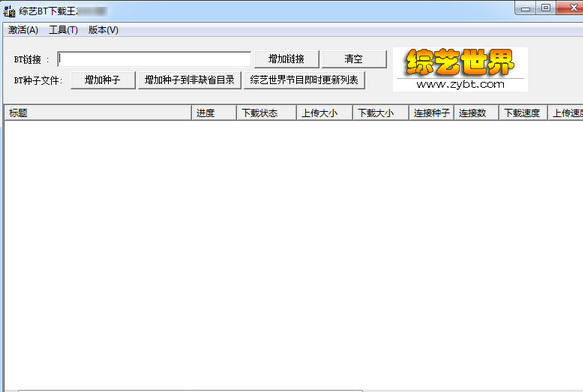Sort by the 上传大小 column header
This screenshot has height=392, width=583.
[324, 113]
